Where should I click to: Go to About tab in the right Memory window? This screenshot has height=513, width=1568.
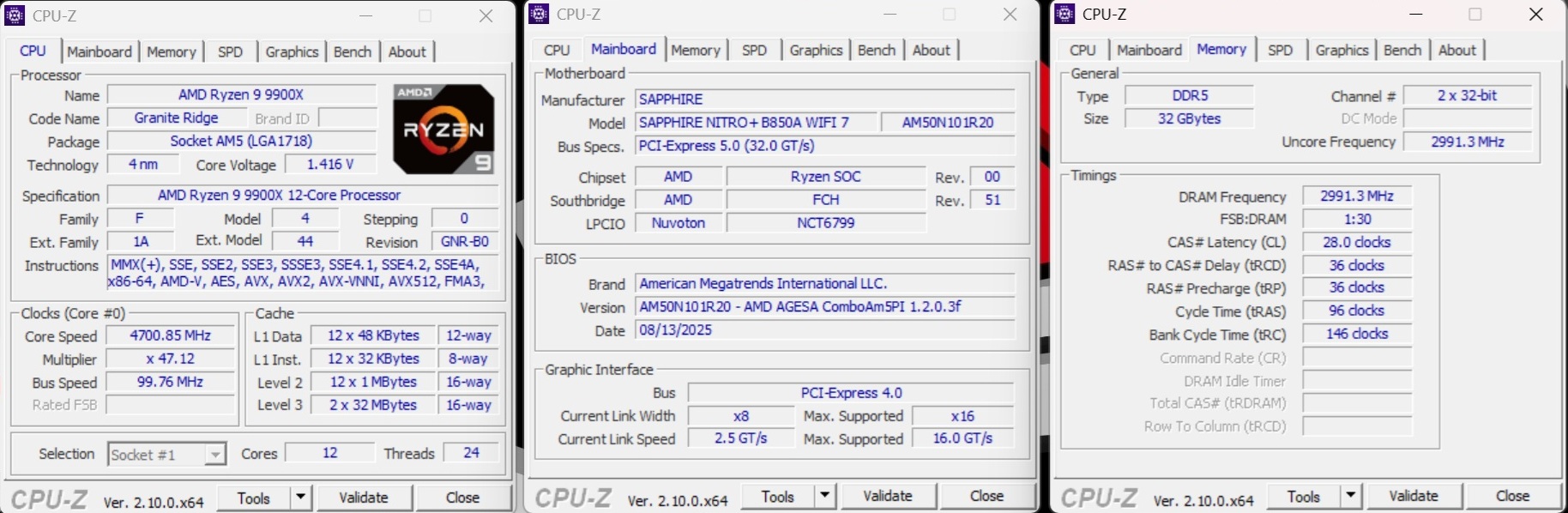coord(1456,50)
